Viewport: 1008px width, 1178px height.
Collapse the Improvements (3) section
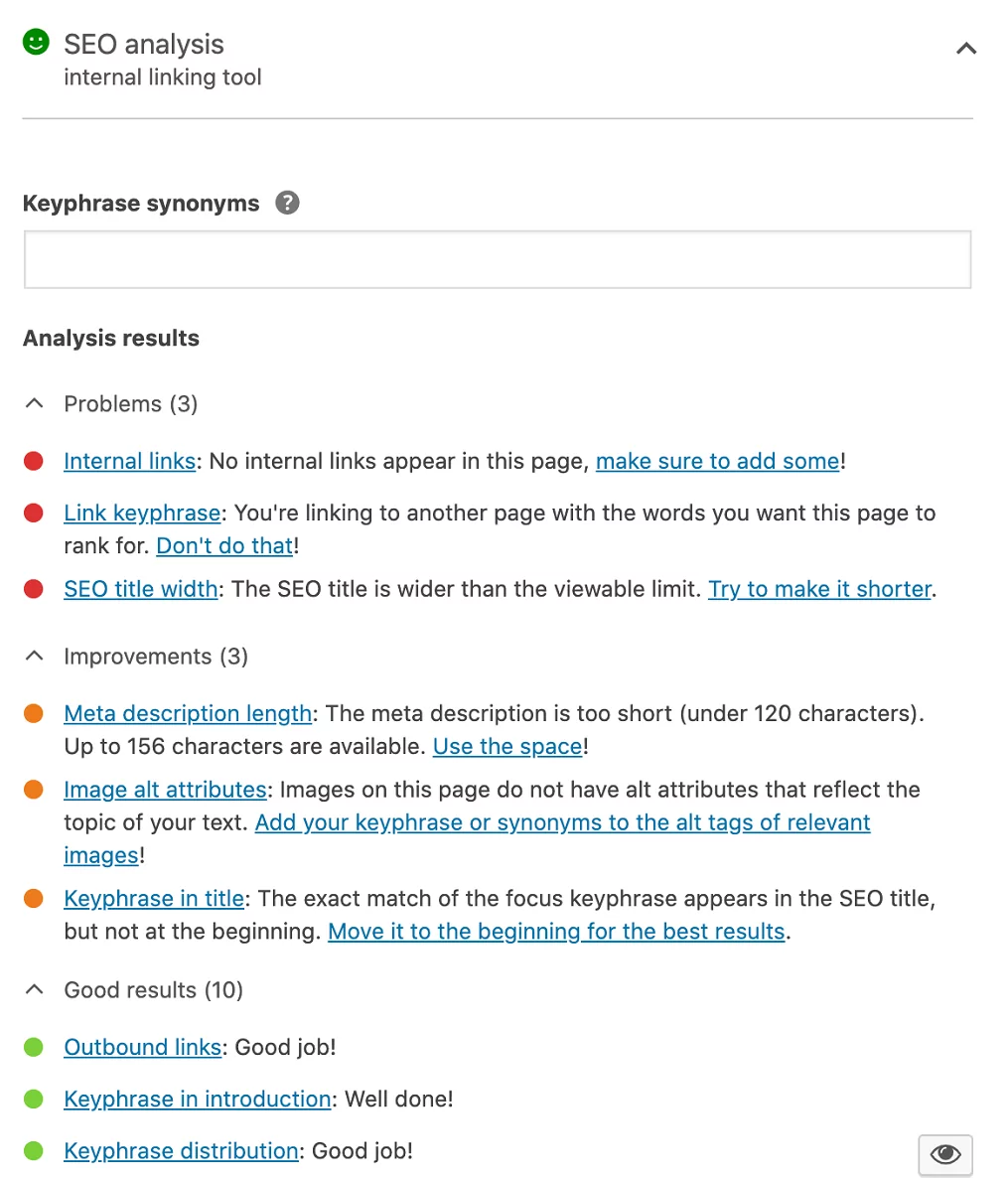[35, 657]
